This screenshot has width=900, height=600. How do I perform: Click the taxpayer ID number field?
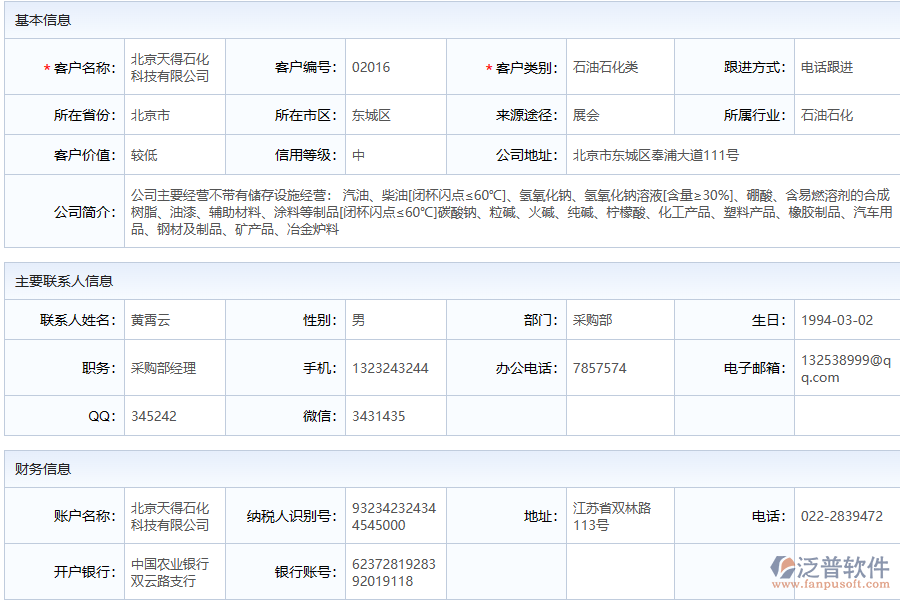[x=390, y=514]
